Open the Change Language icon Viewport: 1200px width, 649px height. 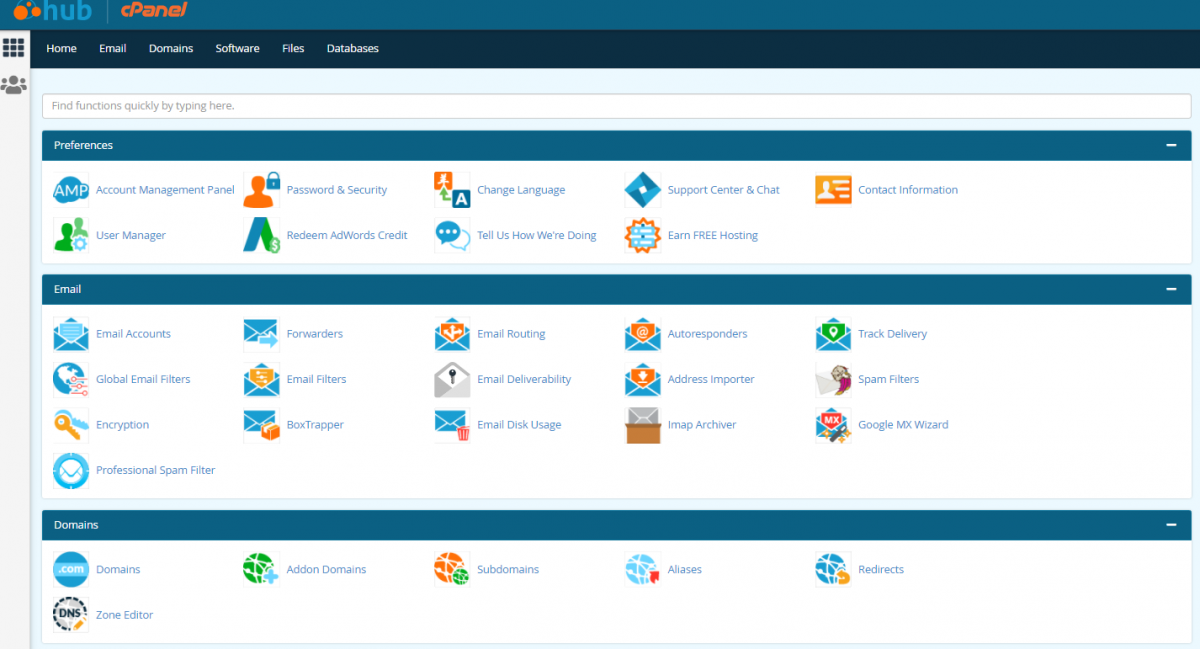452,190
